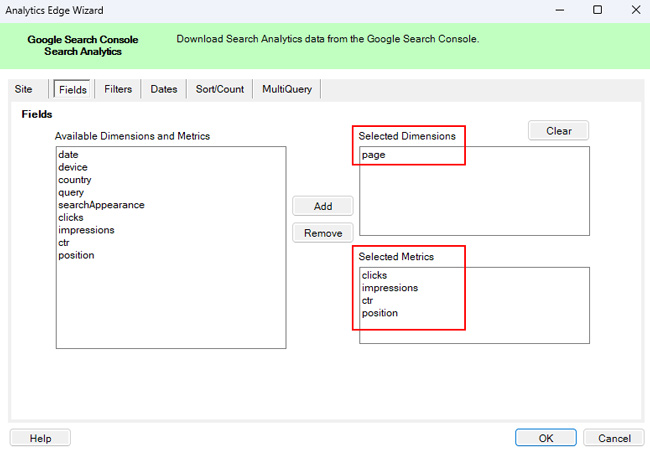
Task: Select 'device' in the available list
Action: tap(73, 167)
